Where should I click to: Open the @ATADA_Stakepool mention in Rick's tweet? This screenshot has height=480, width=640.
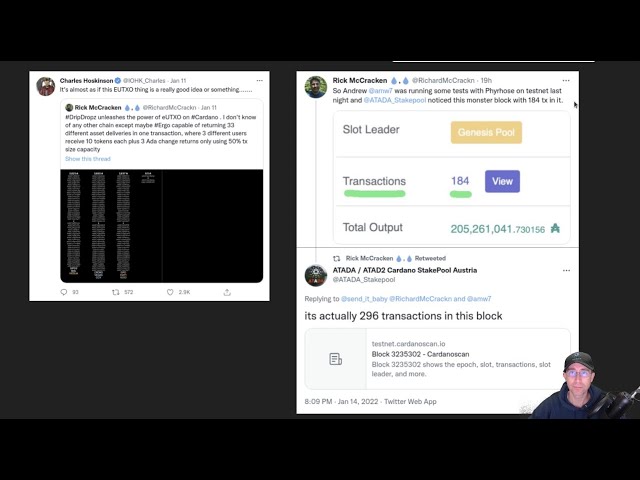coord(395,100)
